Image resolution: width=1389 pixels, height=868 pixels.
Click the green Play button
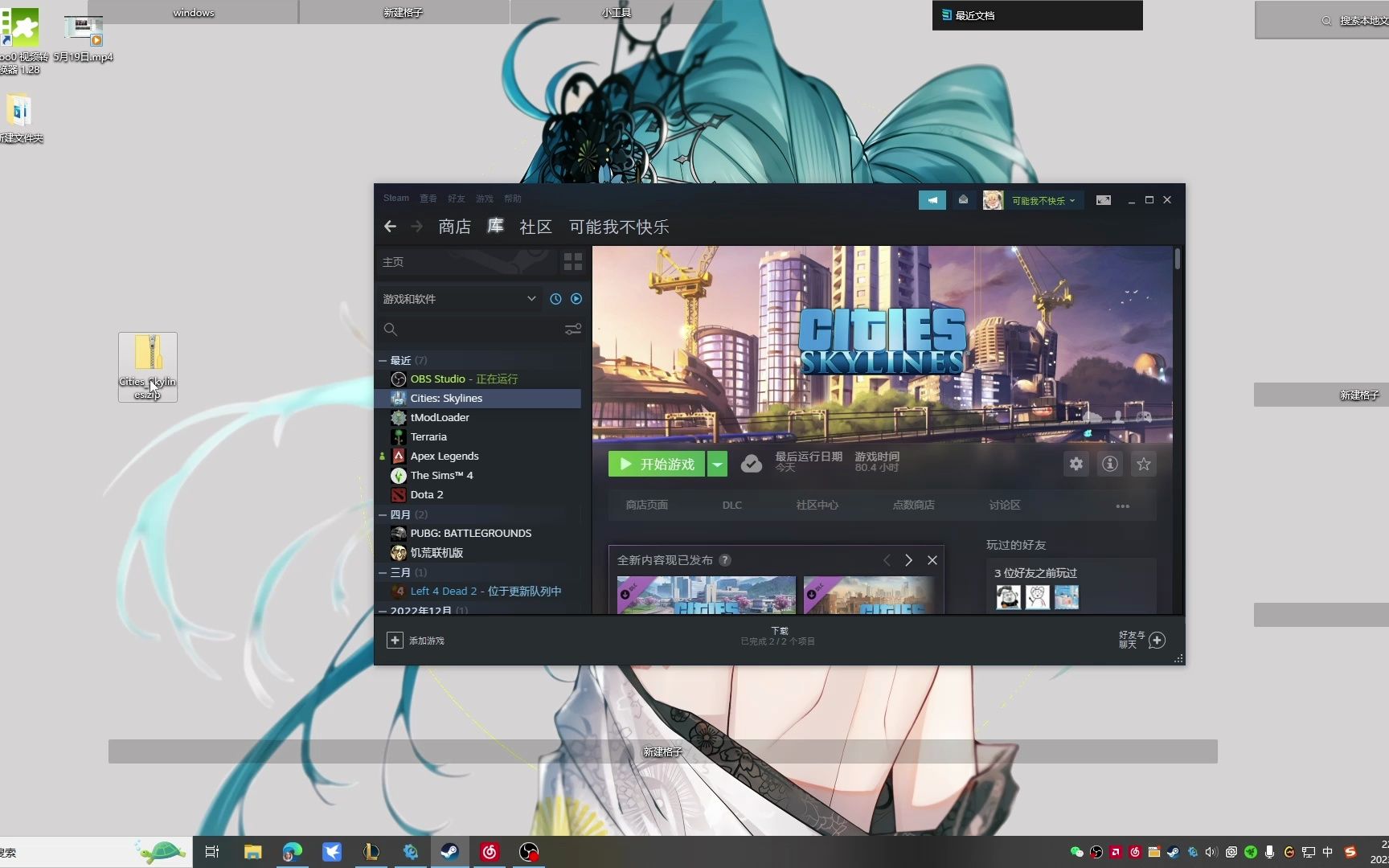click(x=657, y=464)
